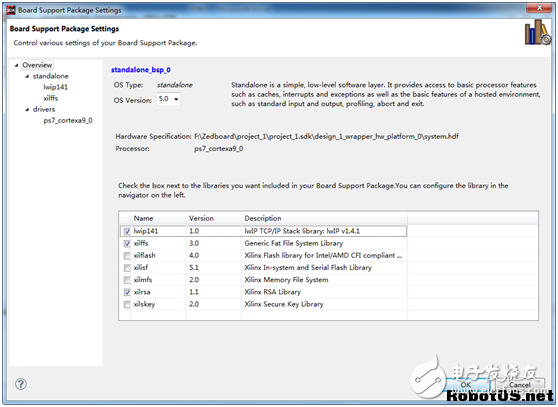Click the Cancel button
The height and width of the screenshot is (407, 558).
pos(520,385)
